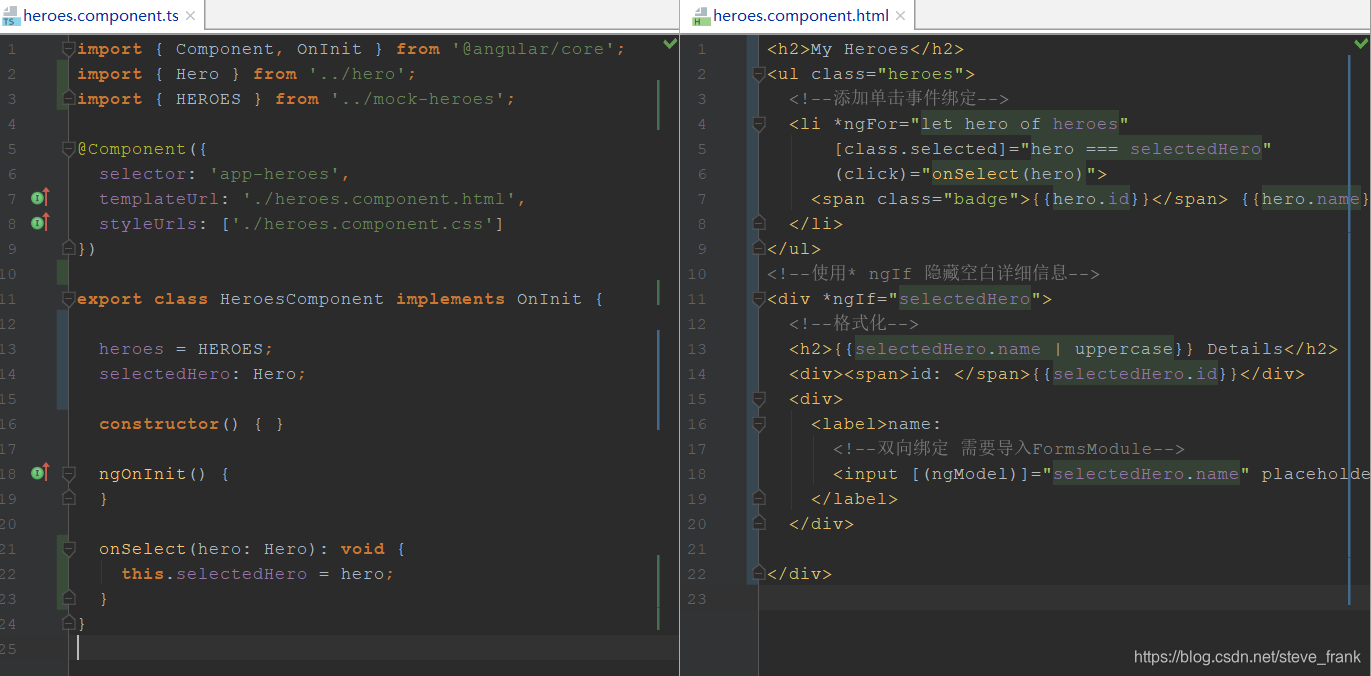Viewport: 1371px width, 676px height.
Task: Click the 'void' return type keyword
Action: 362,549
